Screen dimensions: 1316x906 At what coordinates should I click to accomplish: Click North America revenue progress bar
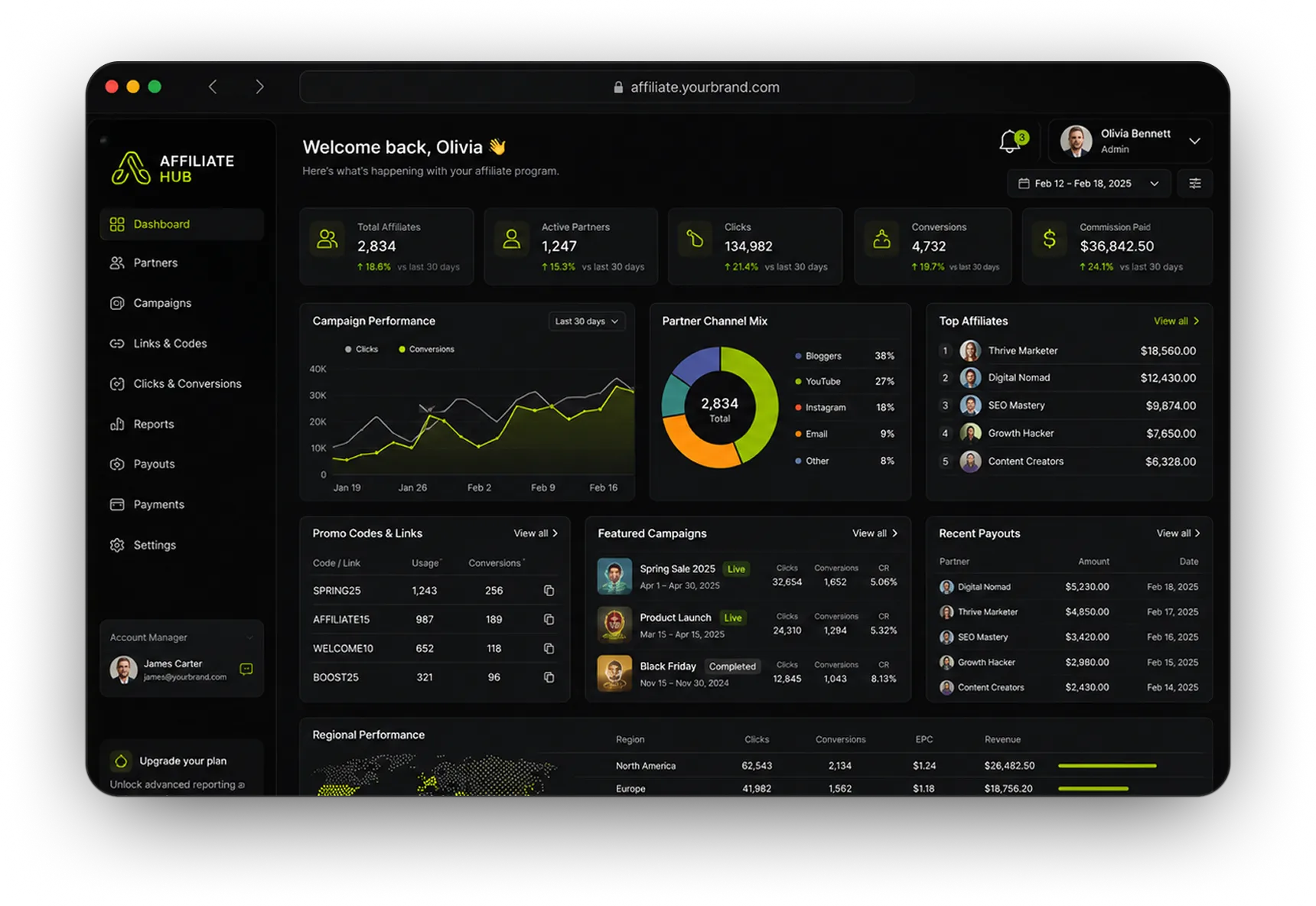(x=1107, y=766)
